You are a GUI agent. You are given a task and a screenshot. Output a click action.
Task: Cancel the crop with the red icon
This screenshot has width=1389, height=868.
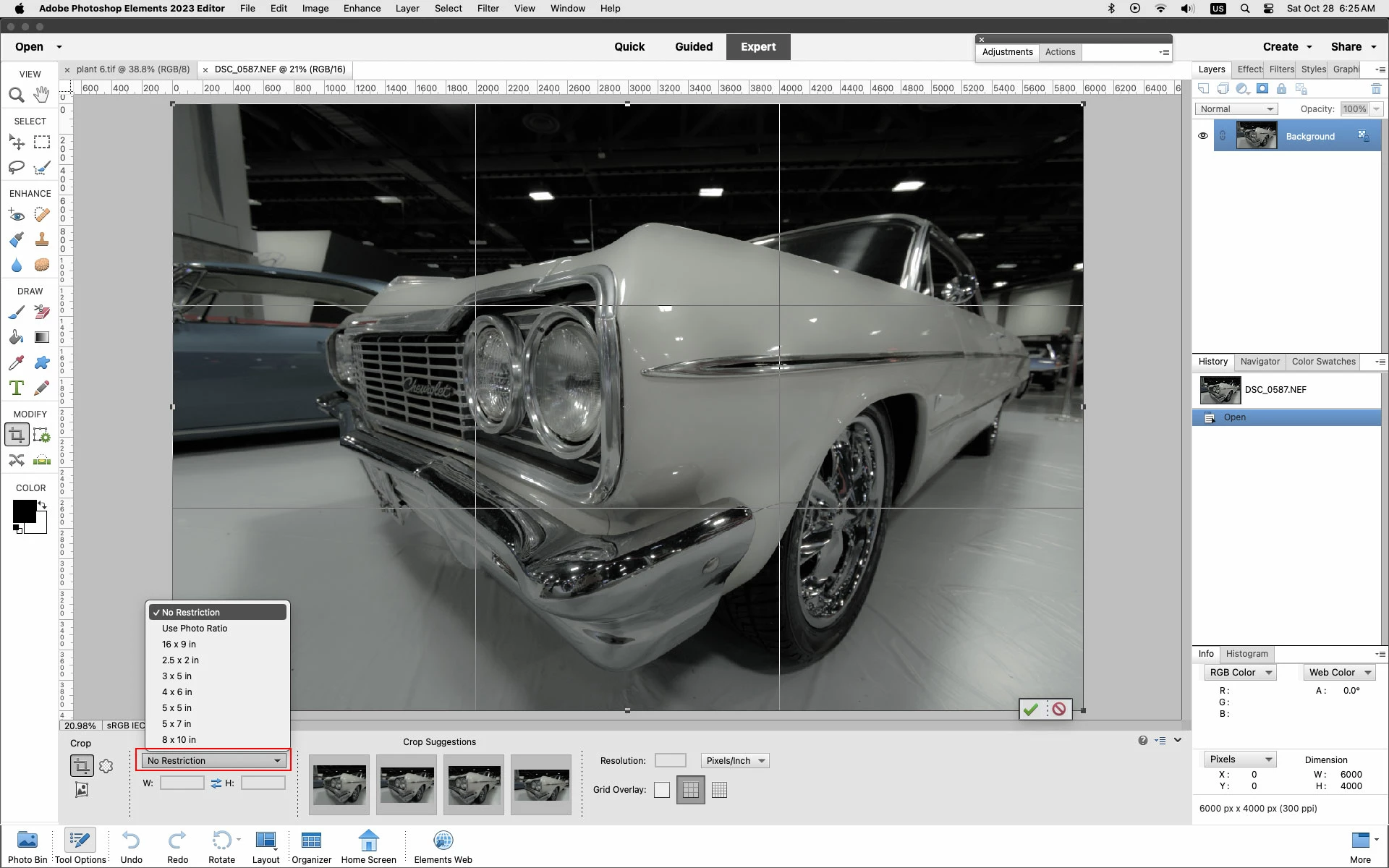click(x=1059, y=709)
